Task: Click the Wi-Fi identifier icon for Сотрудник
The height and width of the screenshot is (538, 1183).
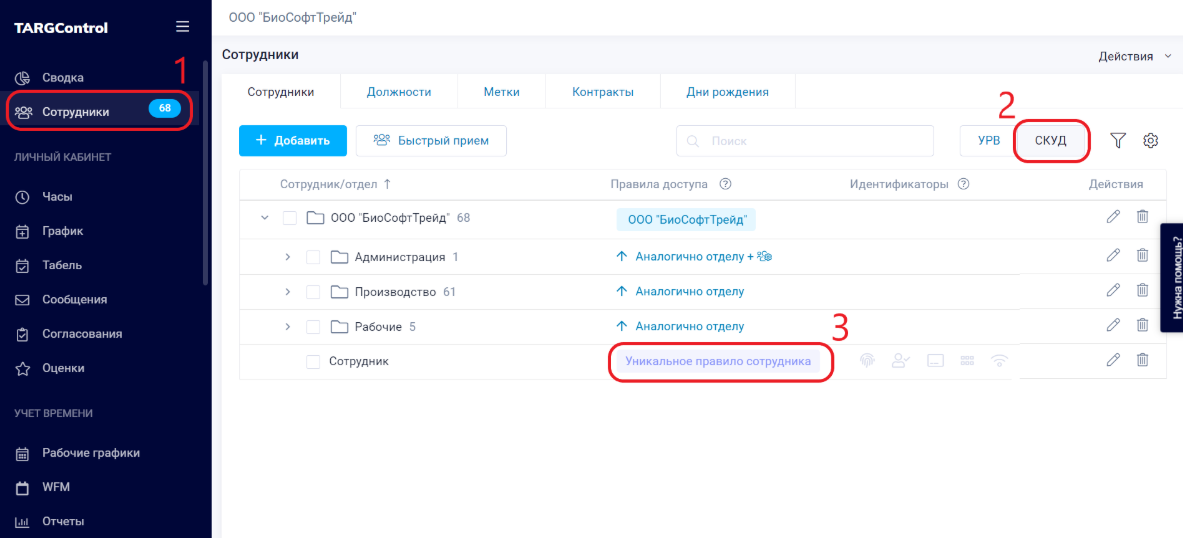Action: click(x=999, y=361)
